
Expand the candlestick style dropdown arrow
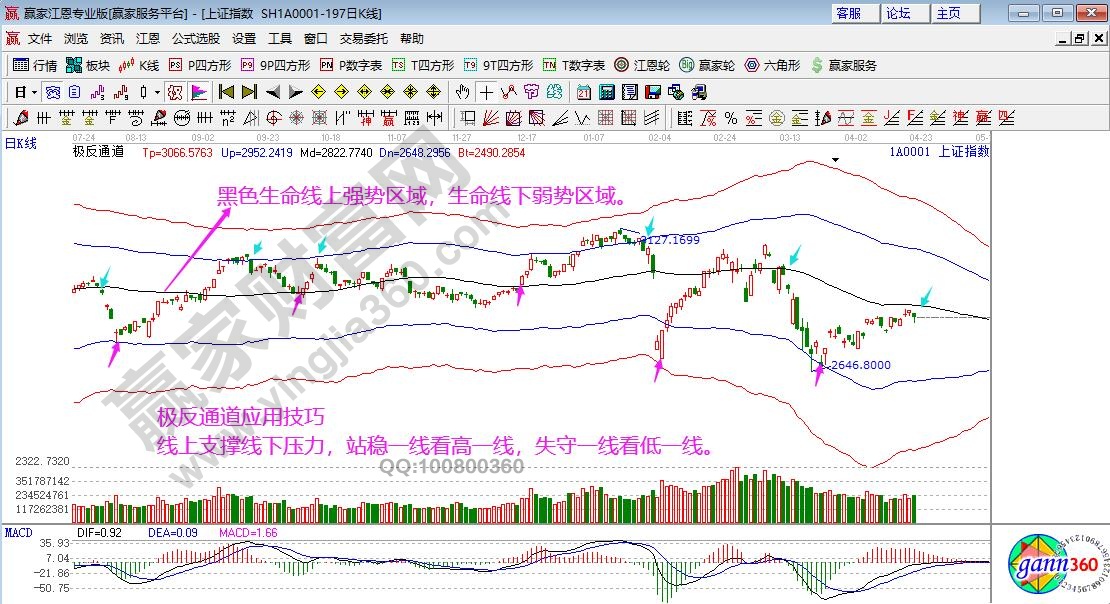[157, 92]
